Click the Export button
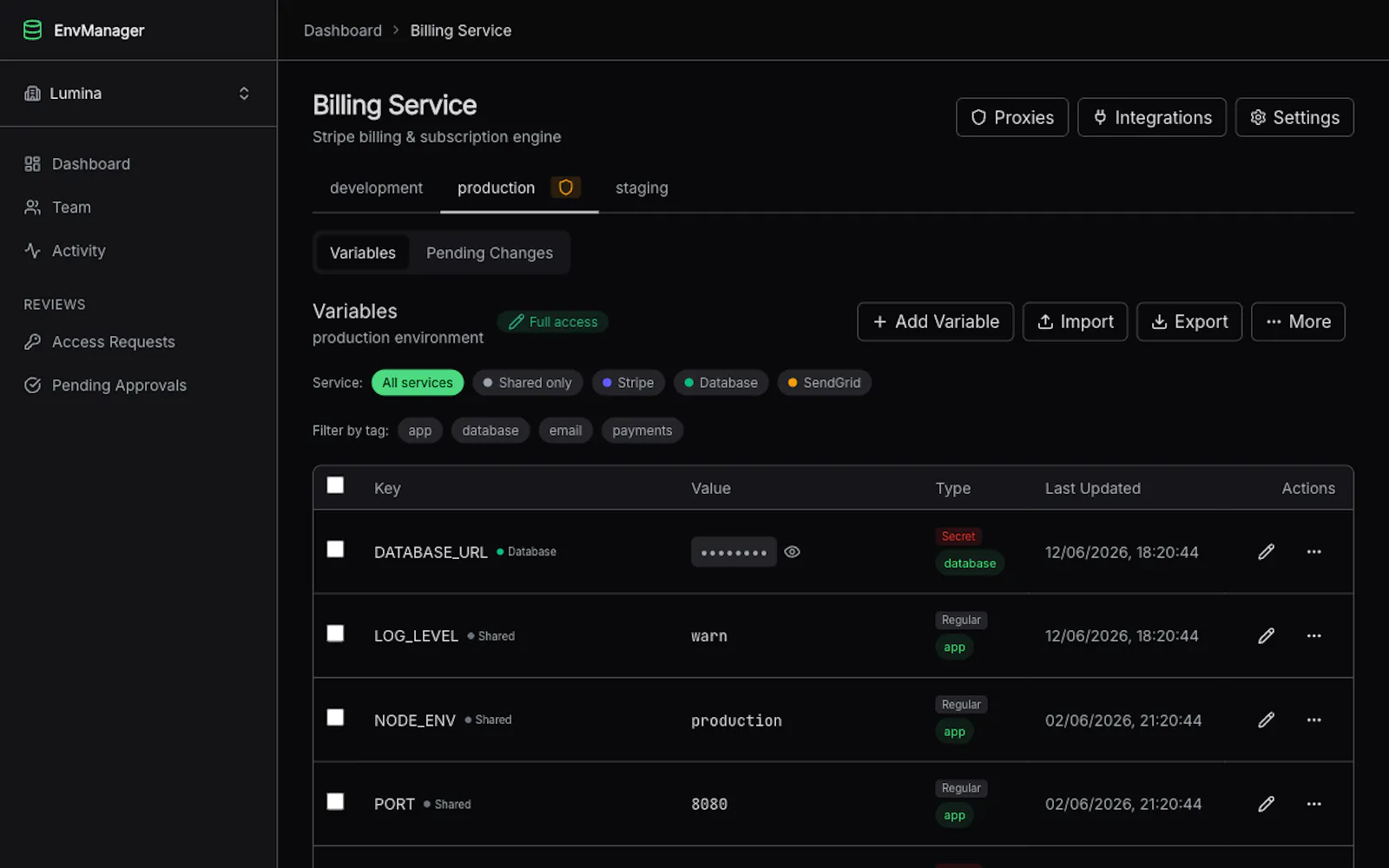The height and width of the screenshot is (868, 1389). tap(1189, 322)
